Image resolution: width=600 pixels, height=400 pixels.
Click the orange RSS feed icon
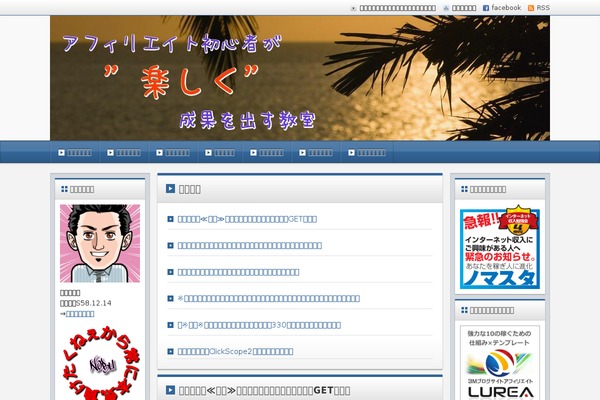click(531, 8)
